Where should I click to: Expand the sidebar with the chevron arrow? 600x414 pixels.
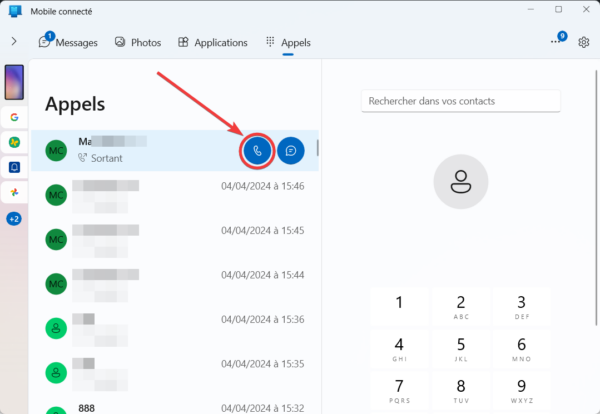coord(14,41)
